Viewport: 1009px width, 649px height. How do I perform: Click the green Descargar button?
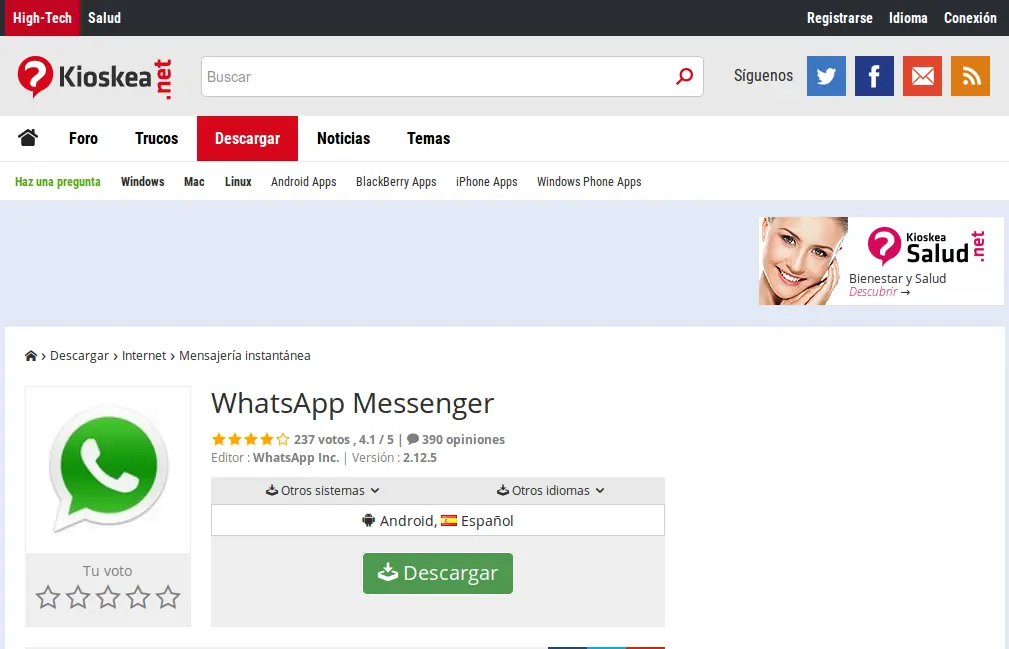point(438,573)
